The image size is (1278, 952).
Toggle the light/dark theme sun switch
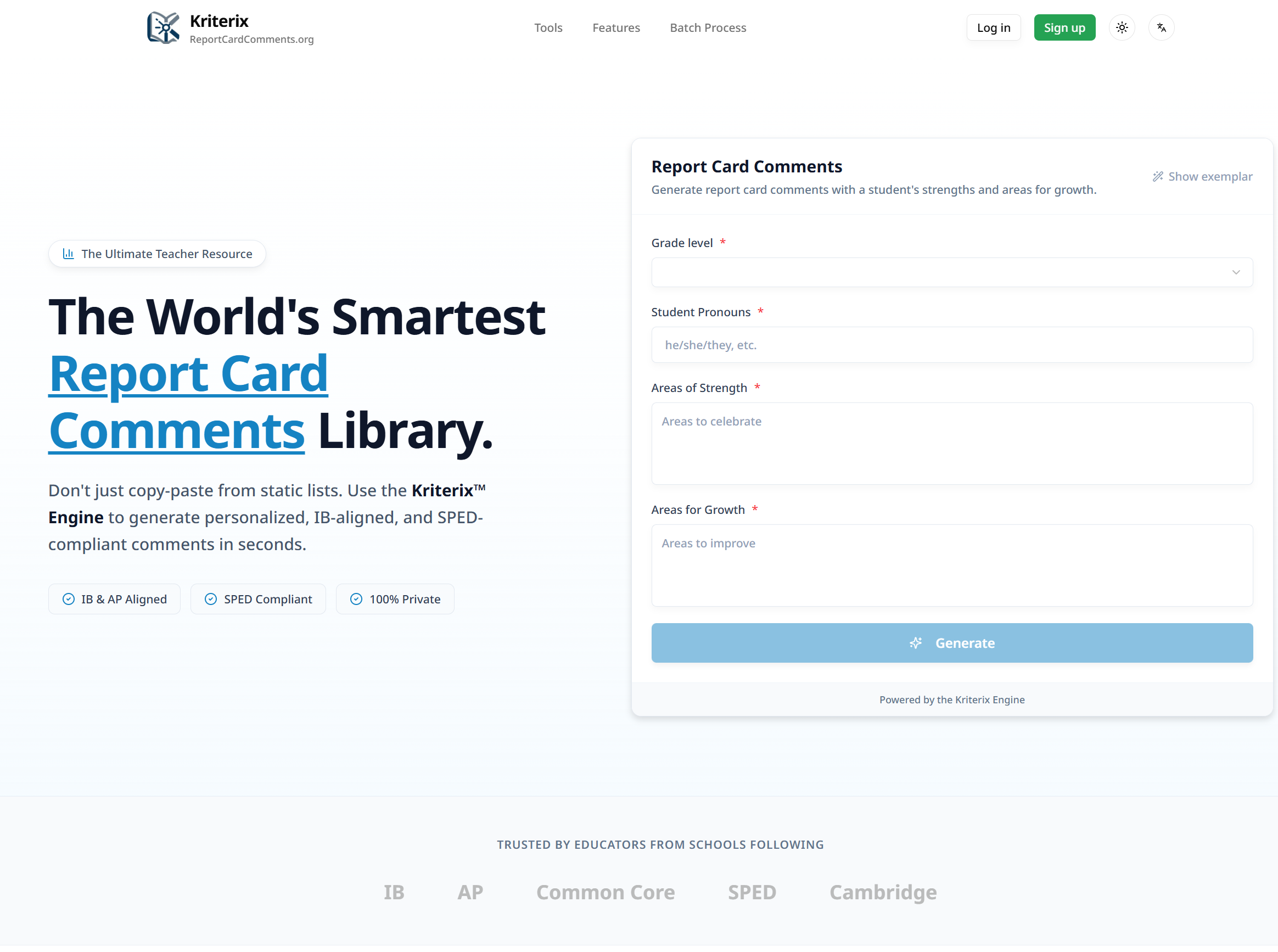click(x=1122, y=27)
